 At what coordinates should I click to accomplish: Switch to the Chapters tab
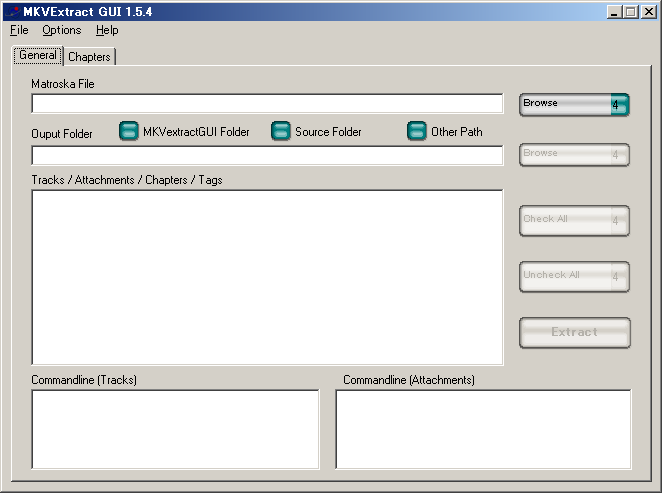tap(90, 57)
